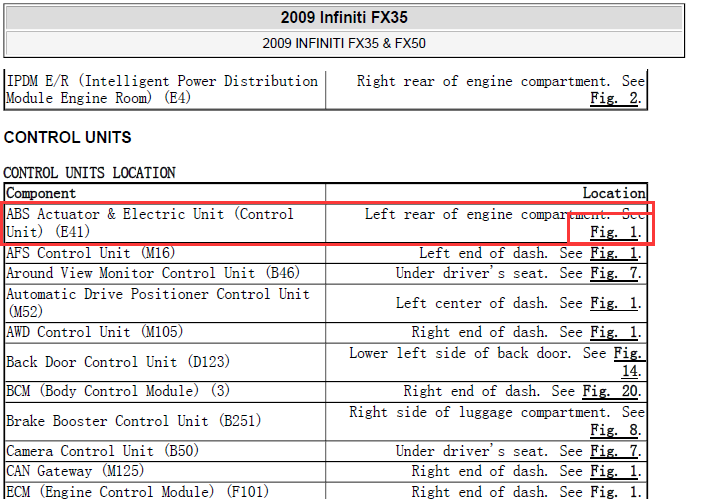The width and height of the screenshot is (701, 499).
Task: Open Fig. 8 link for Brake Booster Control Unit
Action: [x=615, y=430]
